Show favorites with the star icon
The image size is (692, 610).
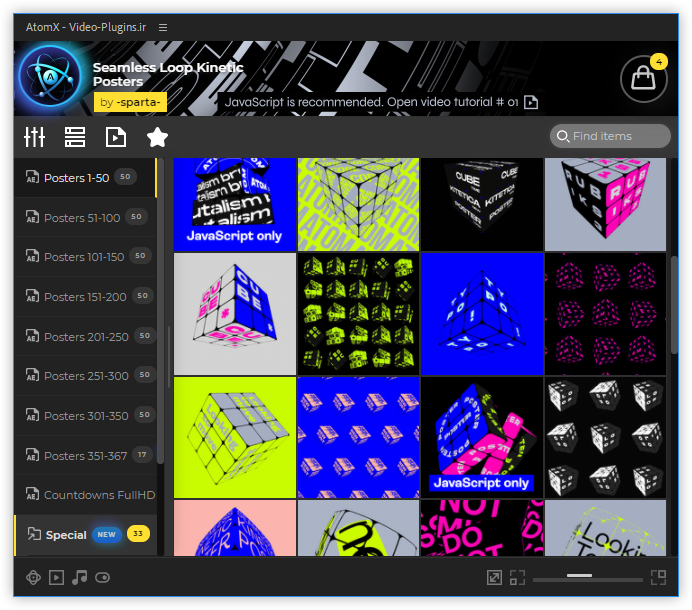coord(157,137)
